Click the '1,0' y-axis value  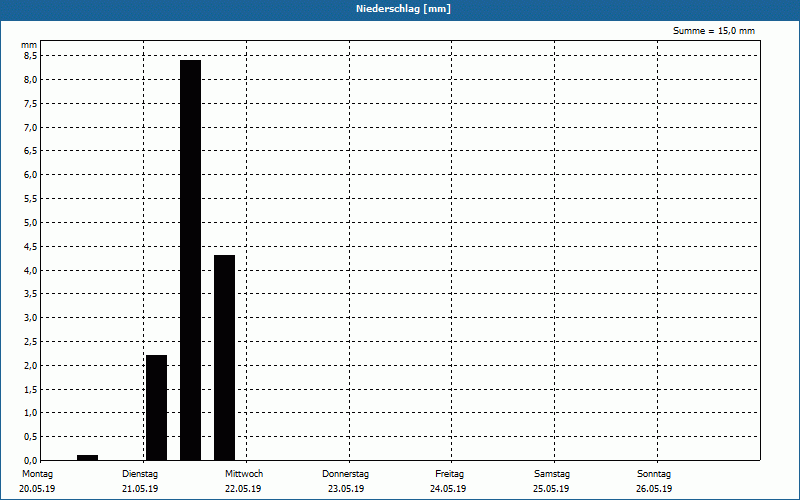(31, 413)
